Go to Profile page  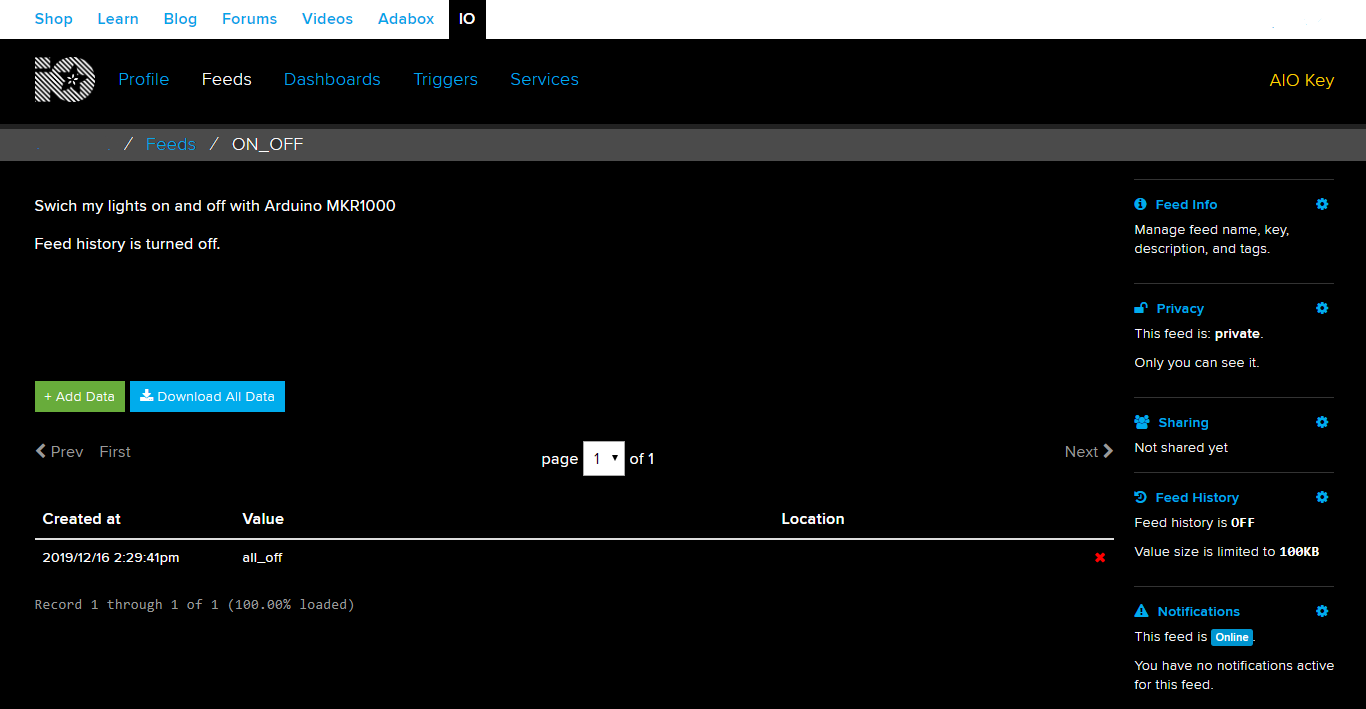click(x=144, y=79)
